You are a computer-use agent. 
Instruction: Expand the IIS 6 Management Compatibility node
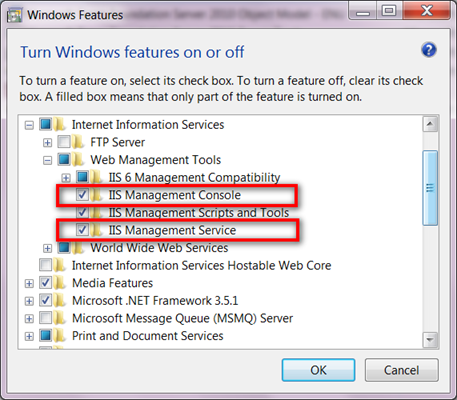[66, 178]
